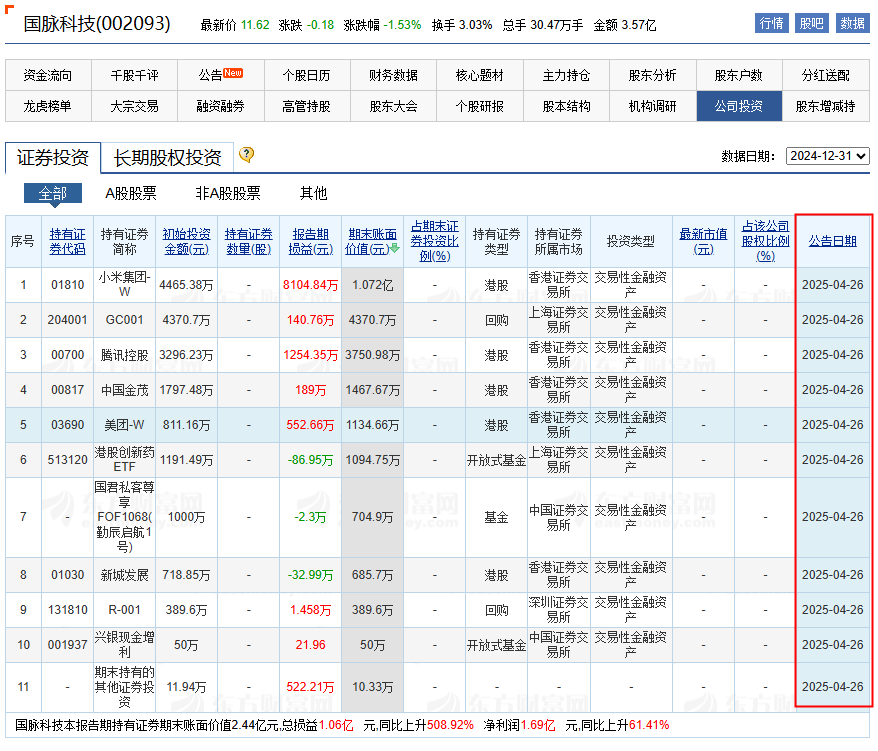Open the 机构调研 menu item
Image resolution: width=878 pixels, height=751 pixels.
652,106
